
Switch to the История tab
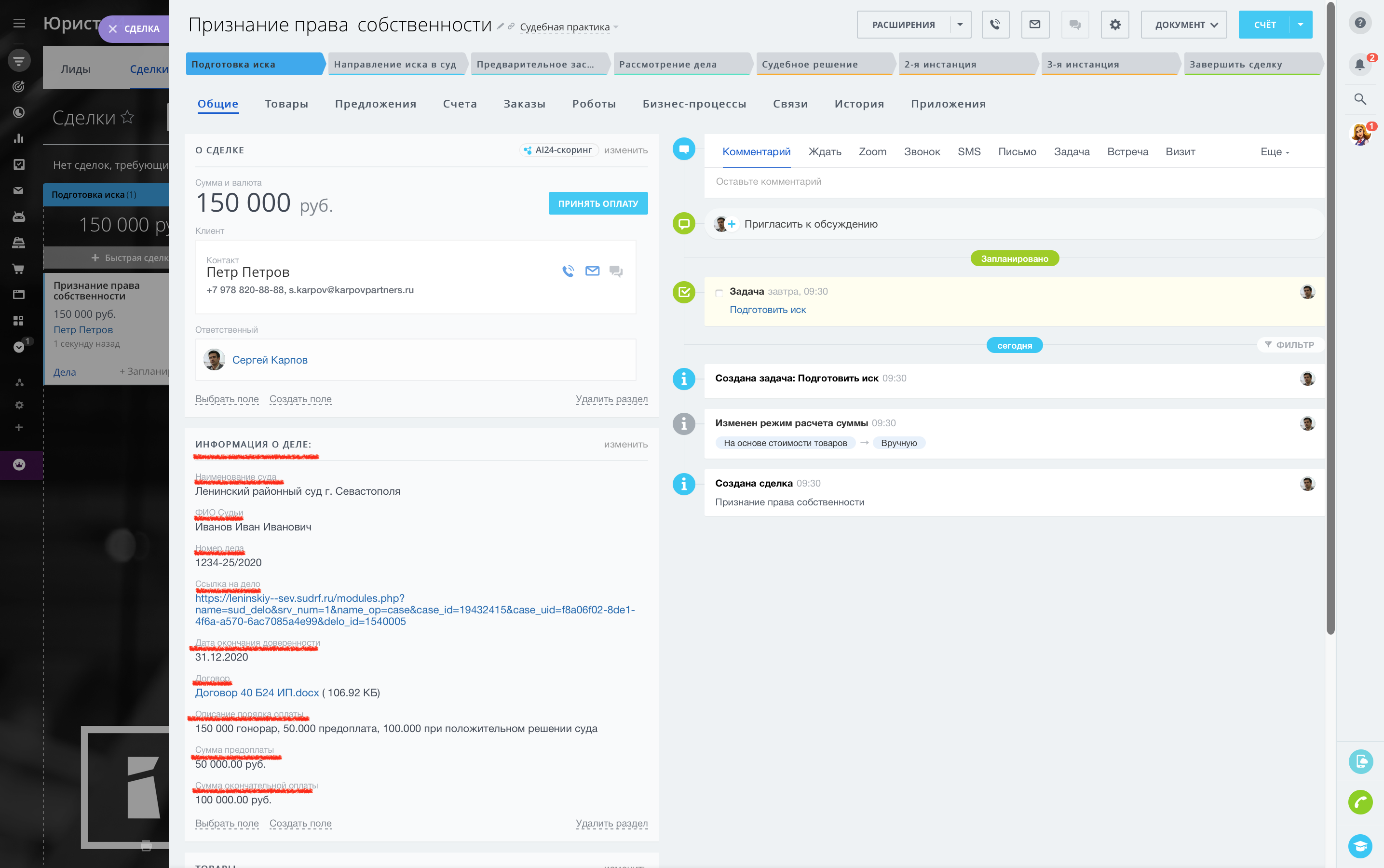coord(859,104)
